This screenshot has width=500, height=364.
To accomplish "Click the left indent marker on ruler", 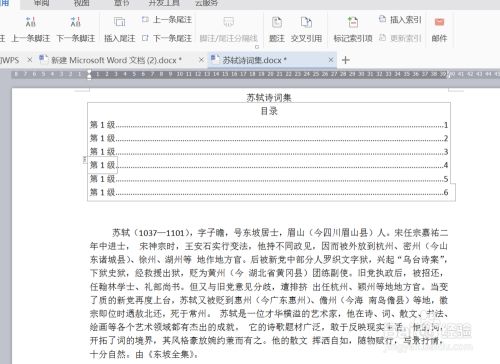I will pyautogui.click(x=89, y=74).
